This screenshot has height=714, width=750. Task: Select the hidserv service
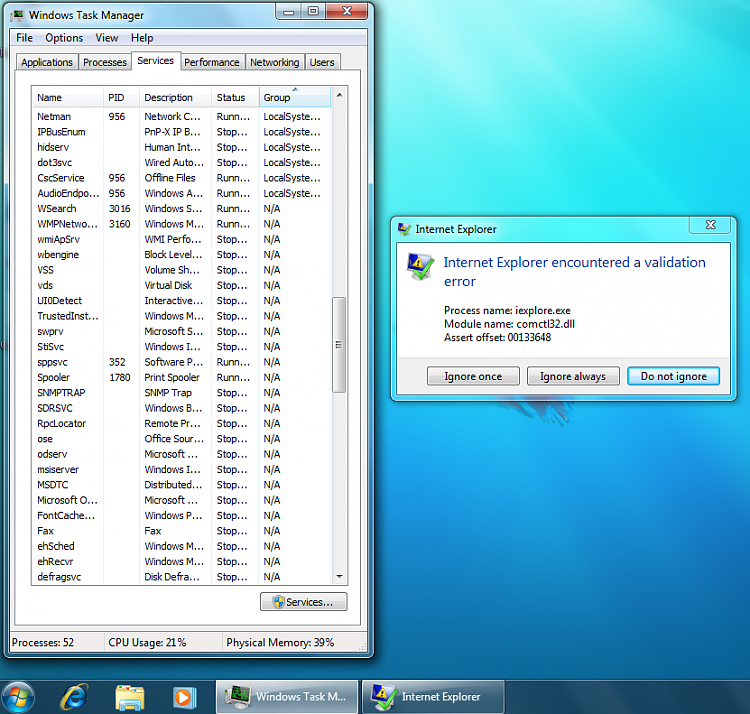pos(182,147)
